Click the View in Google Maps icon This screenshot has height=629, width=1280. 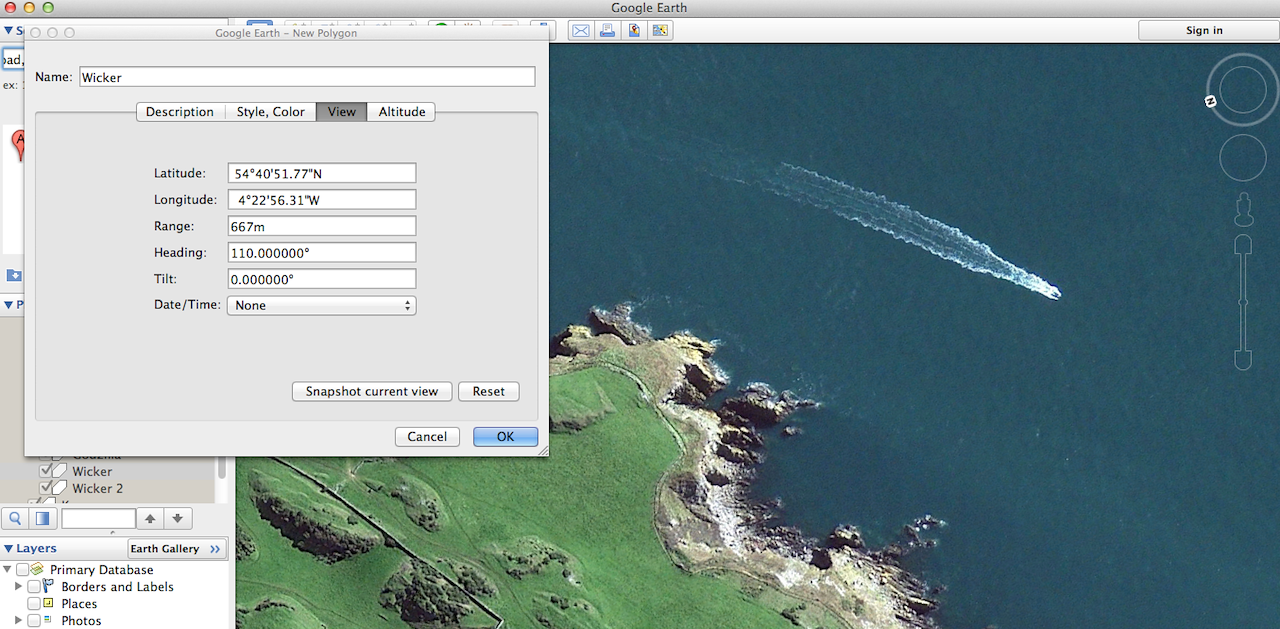tap(634, 30)
